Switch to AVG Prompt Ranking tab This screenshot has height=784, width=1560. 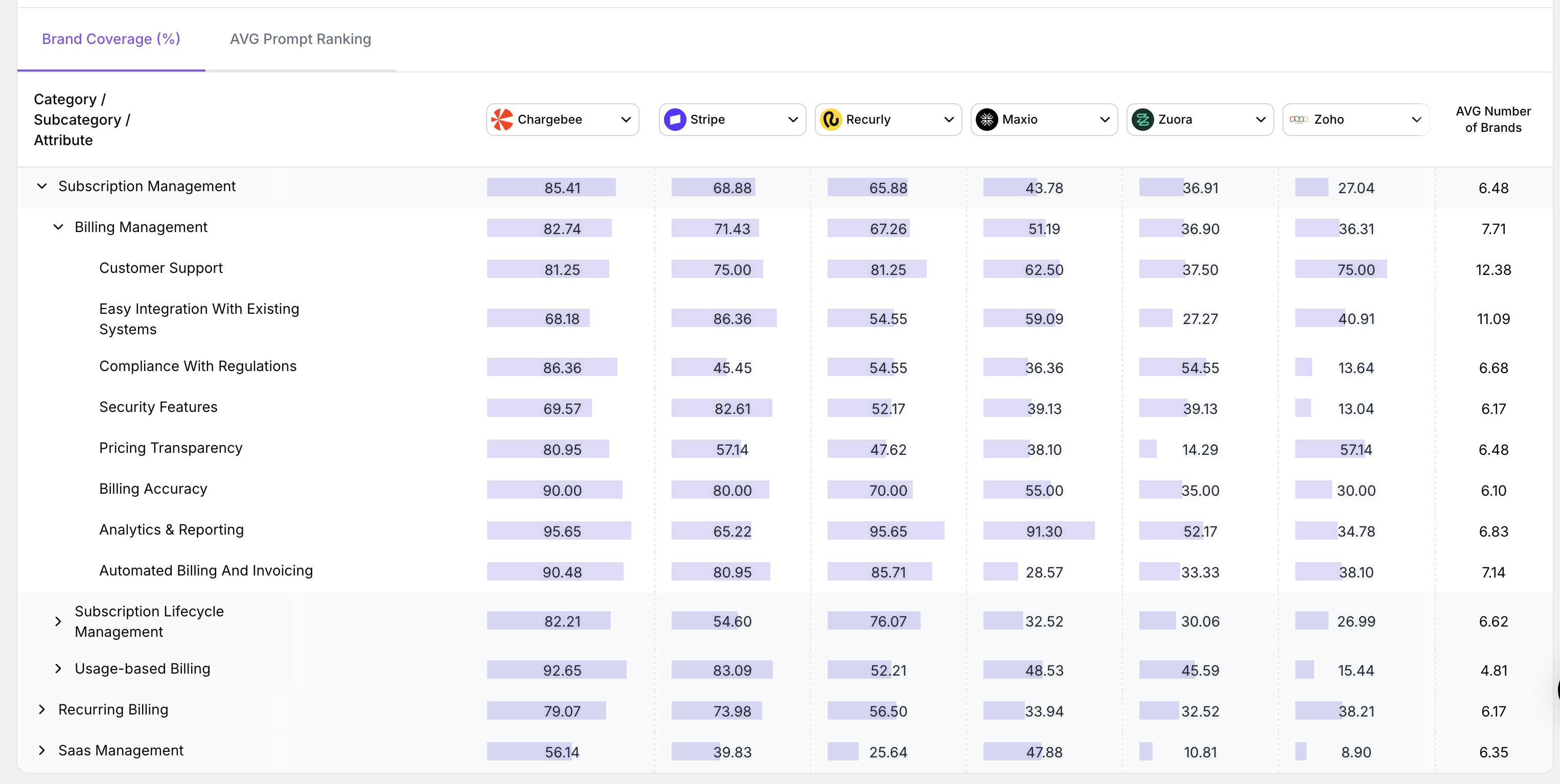(x=301, y=39)
